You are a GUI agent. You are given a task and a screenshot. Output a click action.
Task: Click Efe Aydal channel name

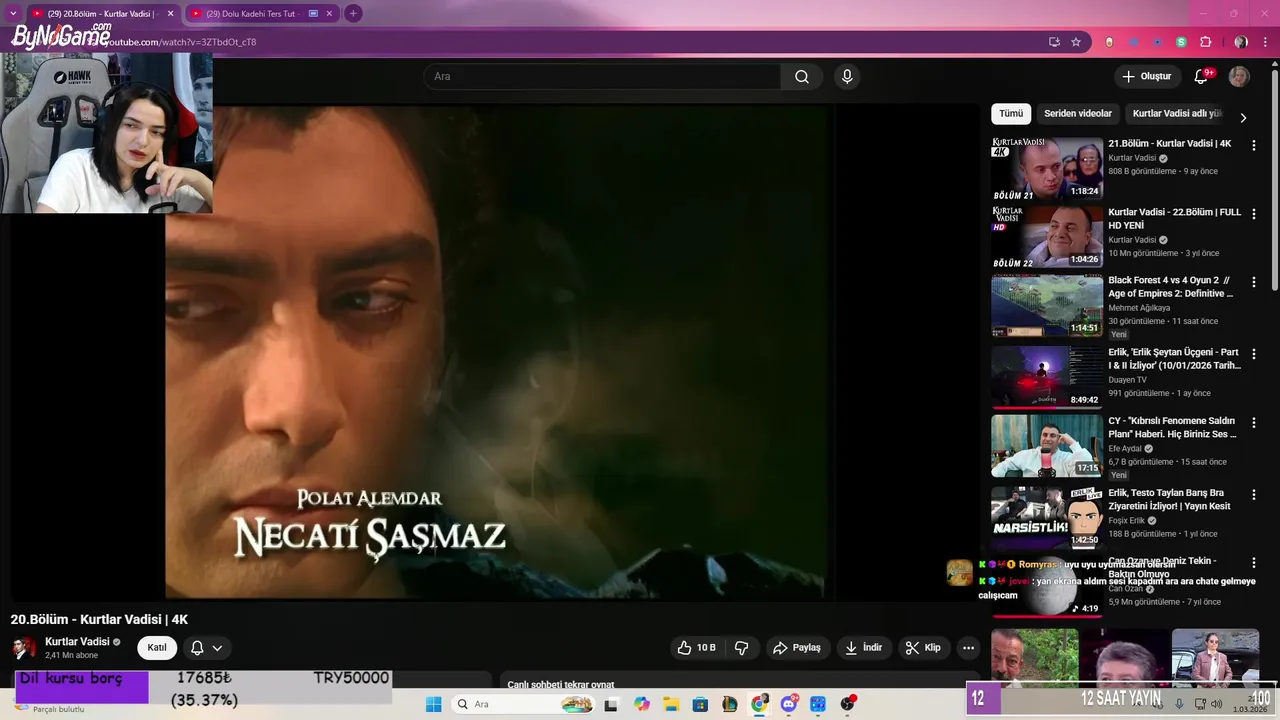(1126, 449)
